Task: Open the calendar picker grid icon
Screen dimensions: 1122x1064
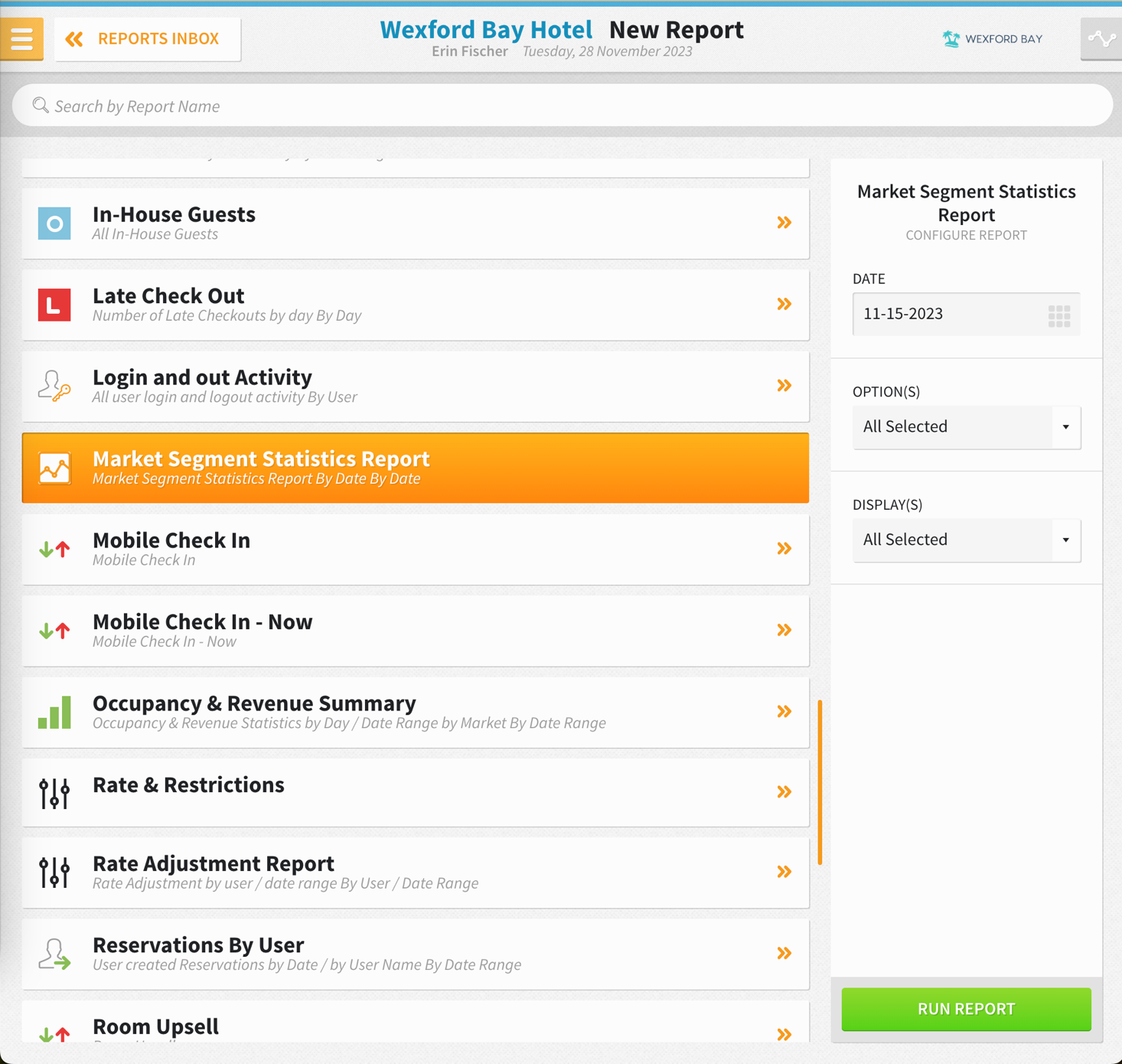Action: pyautogui.click(x=1059, y=315)
